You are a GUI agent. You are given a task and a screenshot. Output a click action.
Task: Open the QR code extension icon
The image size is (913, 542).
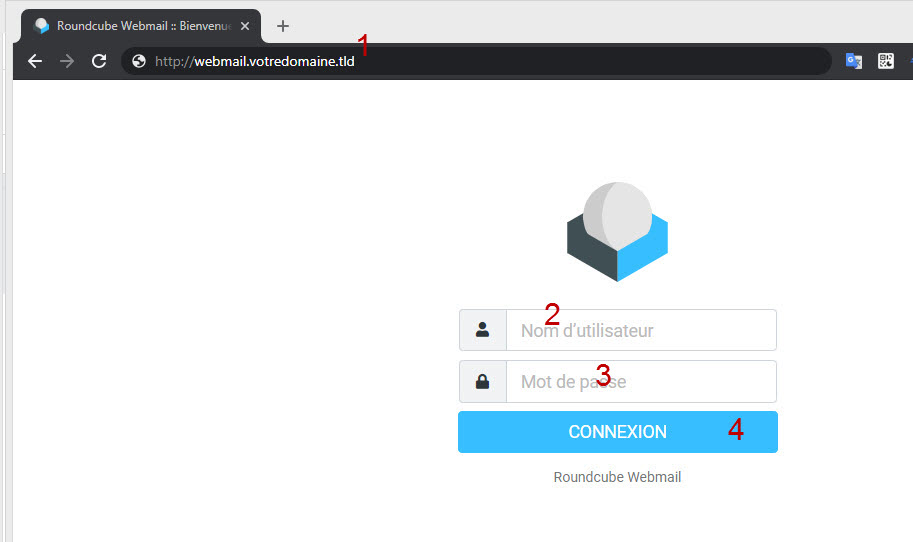pos(885,61)
